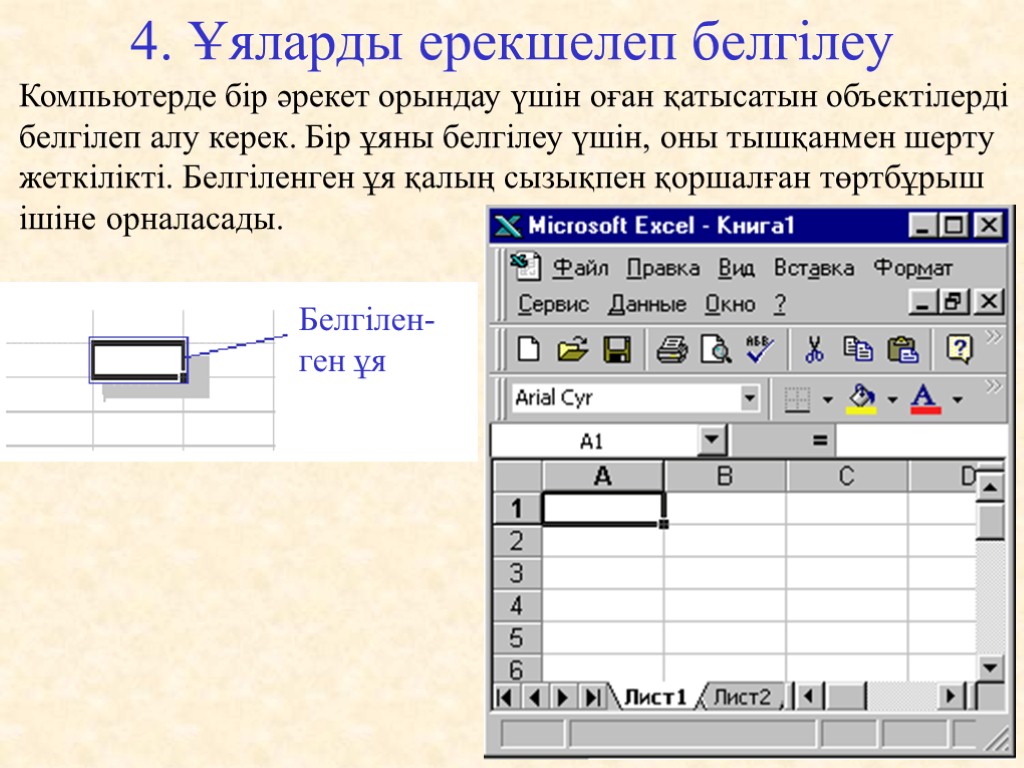Open Borders dropdown arrow

pyautogui.click(x=827, y=400)
